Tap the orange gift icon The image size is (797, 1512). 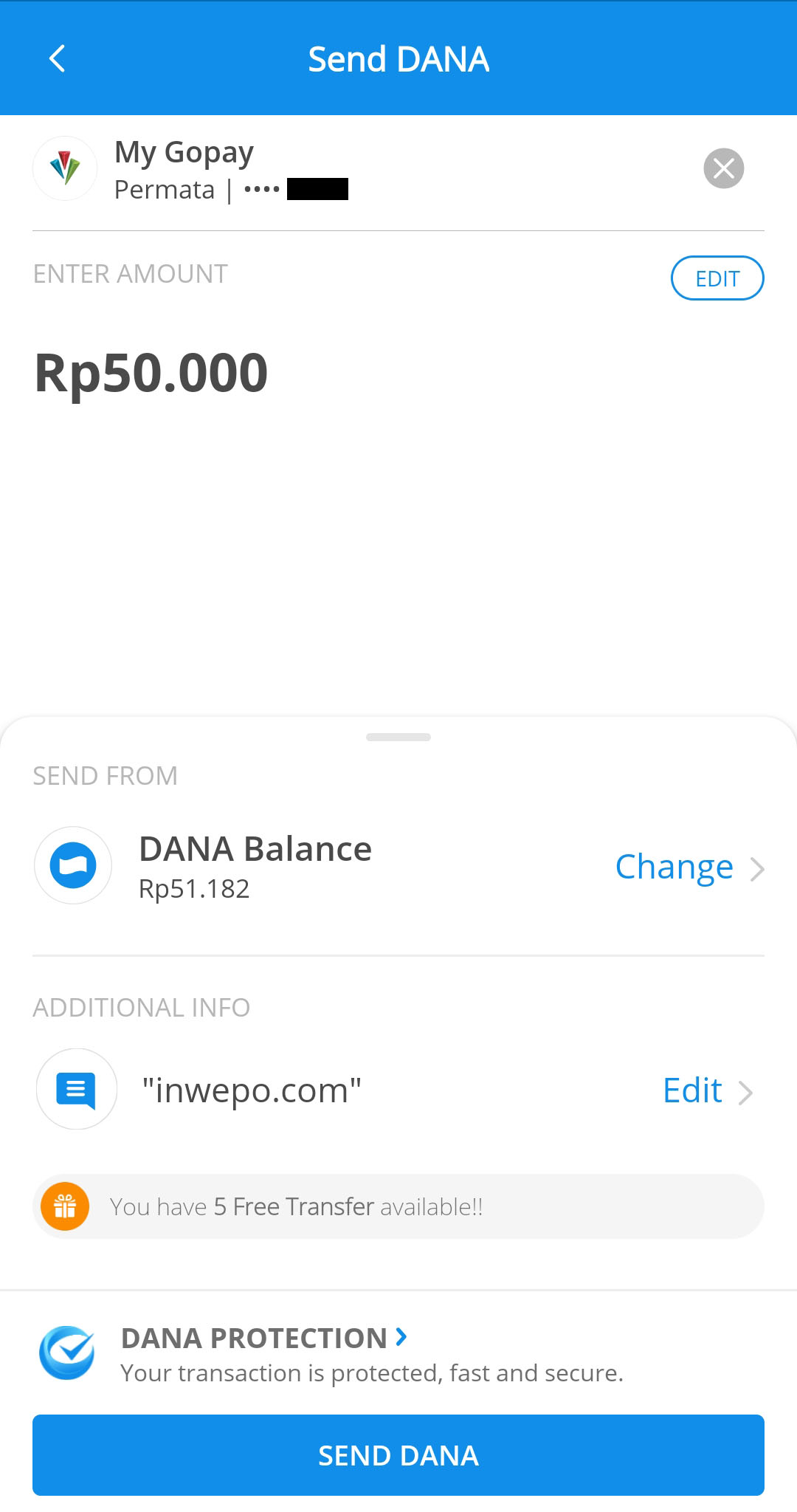tap(65, 1206)
